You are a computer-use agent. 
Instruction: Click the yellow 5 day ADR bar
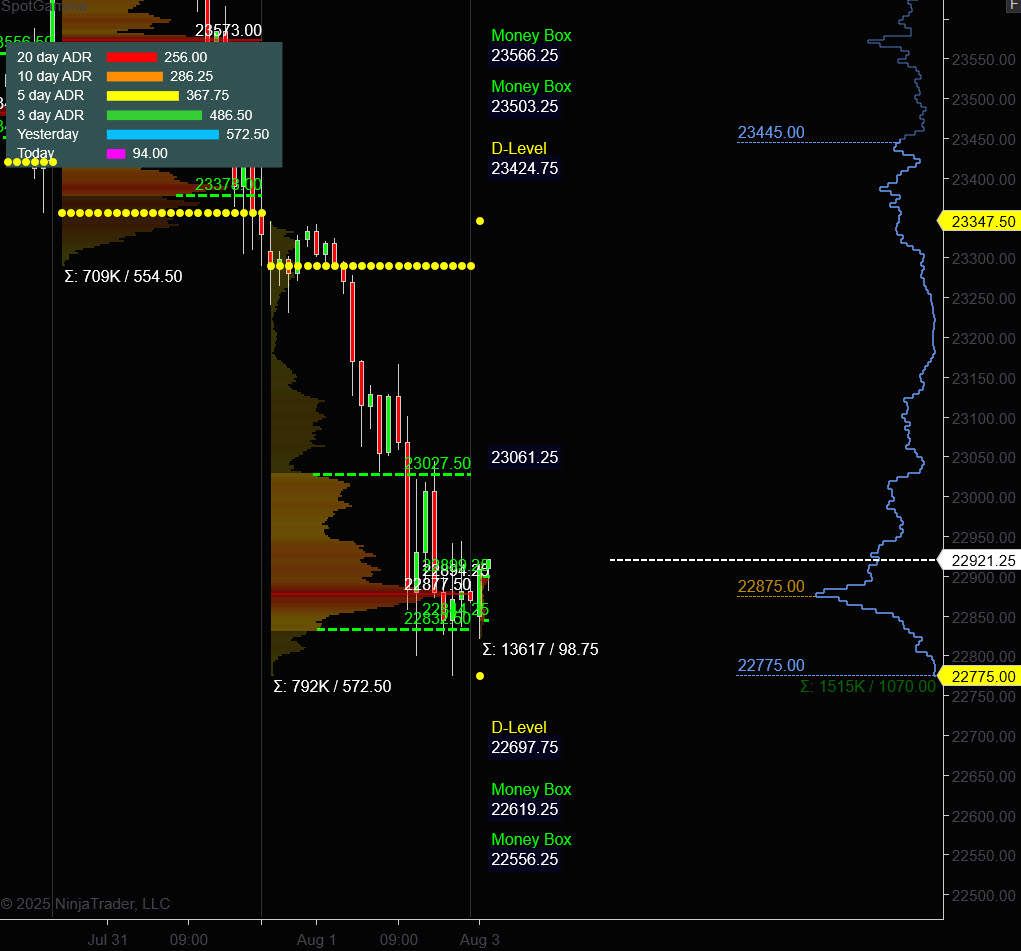(x=143, y=96)
